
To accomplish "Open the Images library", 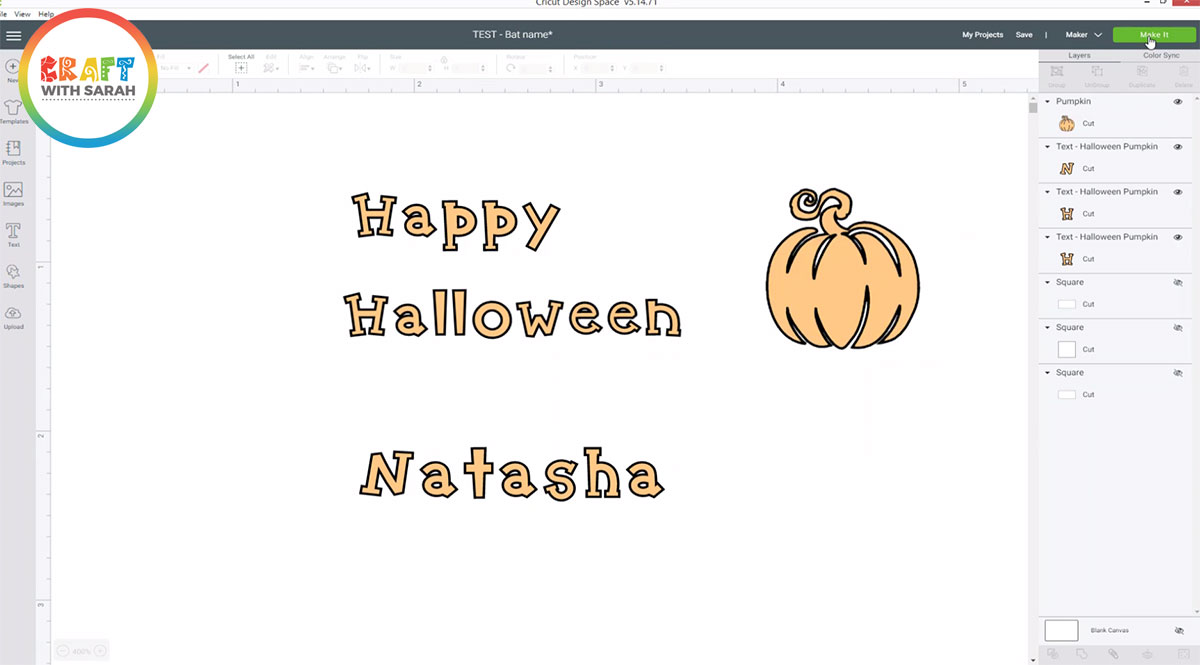I will click(x=13, y=193).
